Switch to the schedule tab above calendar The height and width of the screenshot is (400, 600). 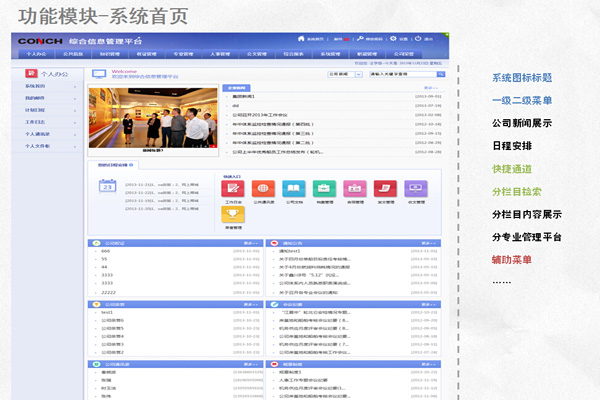pyautogui.click(x=113, y=165)
